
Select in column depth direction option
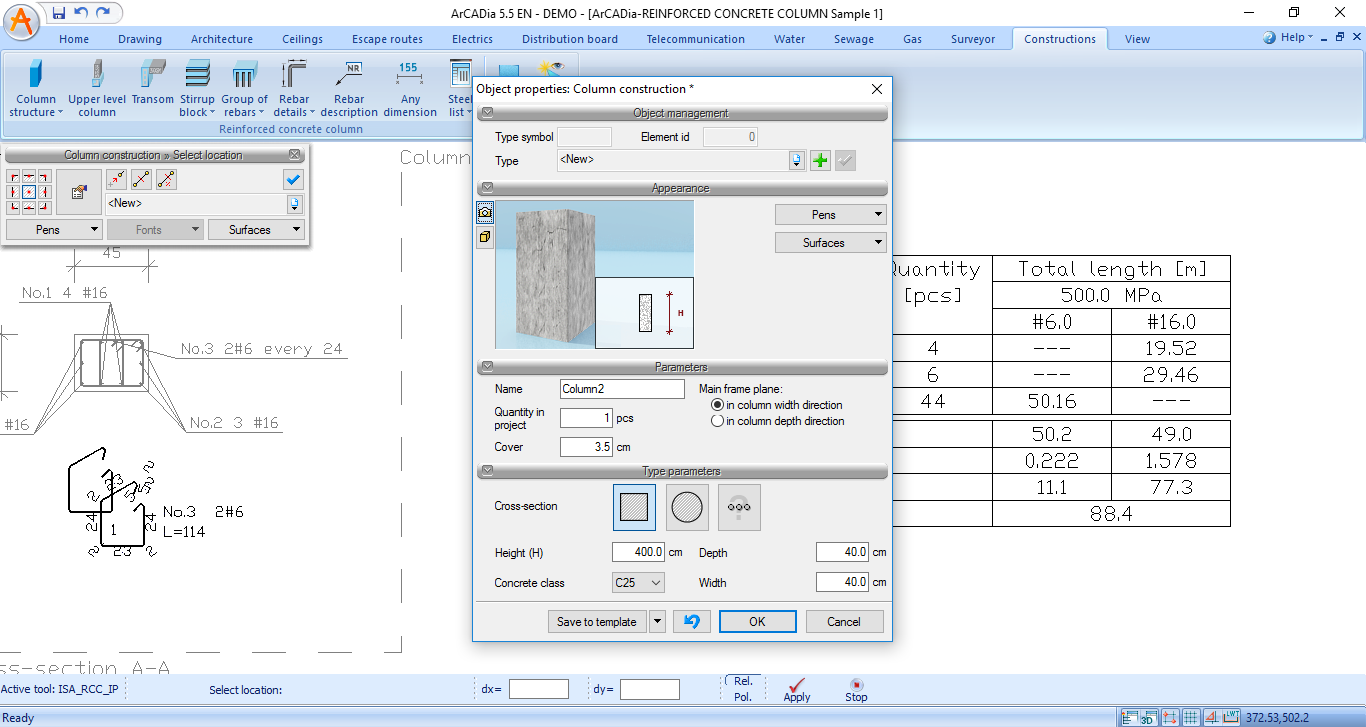[x=717, y=421]
